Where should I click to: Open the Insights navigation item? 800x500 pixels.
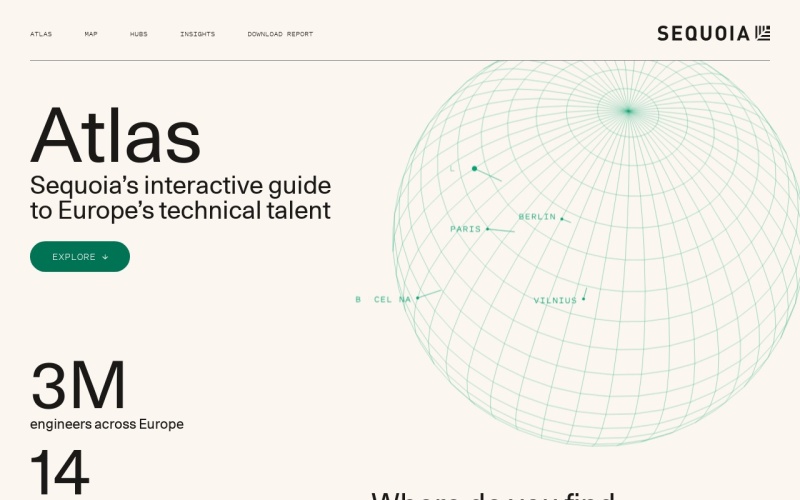pos(197,34)
